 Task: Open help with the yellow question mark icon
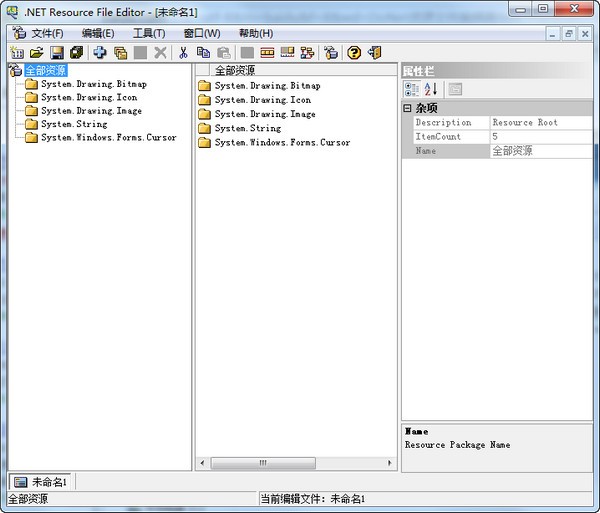(x=354, y=53)
